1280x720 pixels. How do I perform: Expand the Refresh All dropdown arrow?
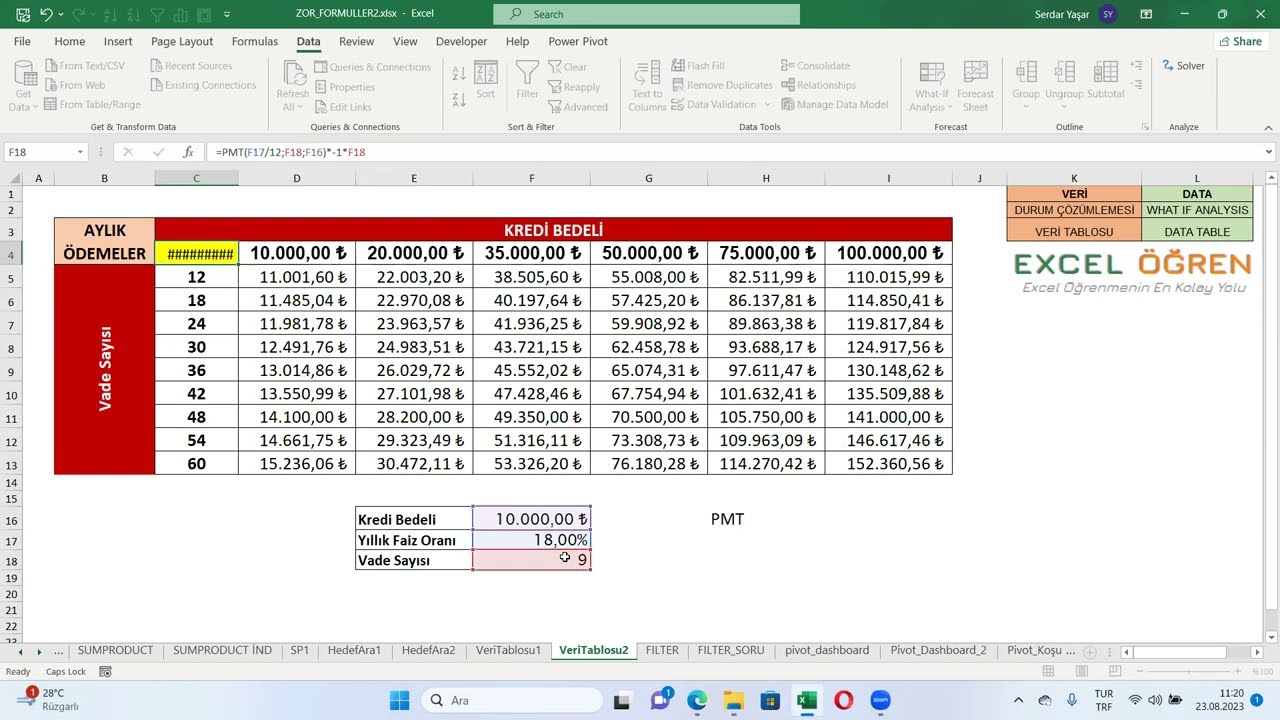300,107
